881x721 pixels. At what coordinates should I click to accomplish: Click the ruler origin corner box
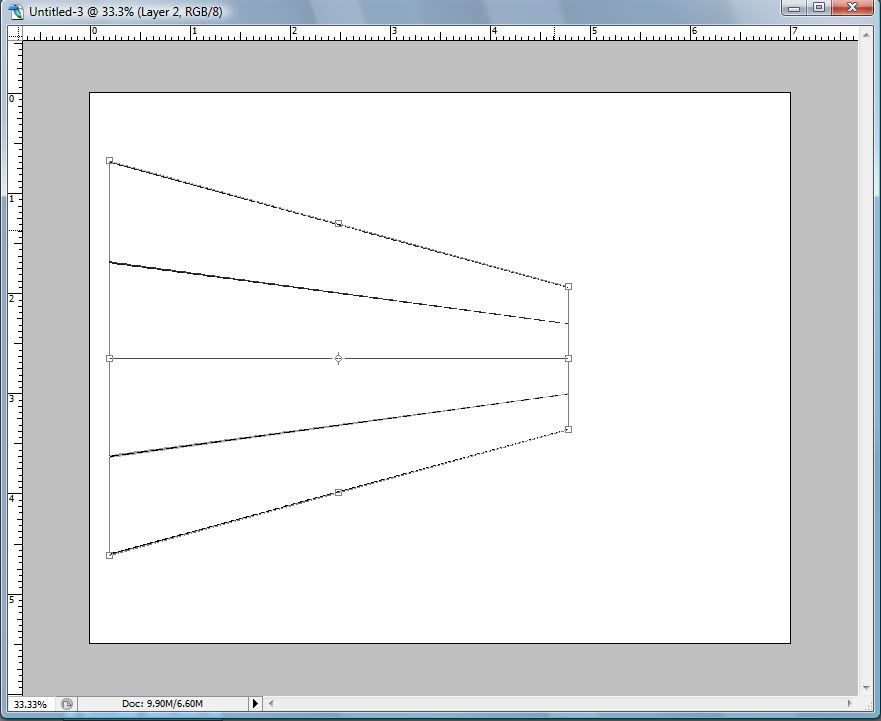15,33
